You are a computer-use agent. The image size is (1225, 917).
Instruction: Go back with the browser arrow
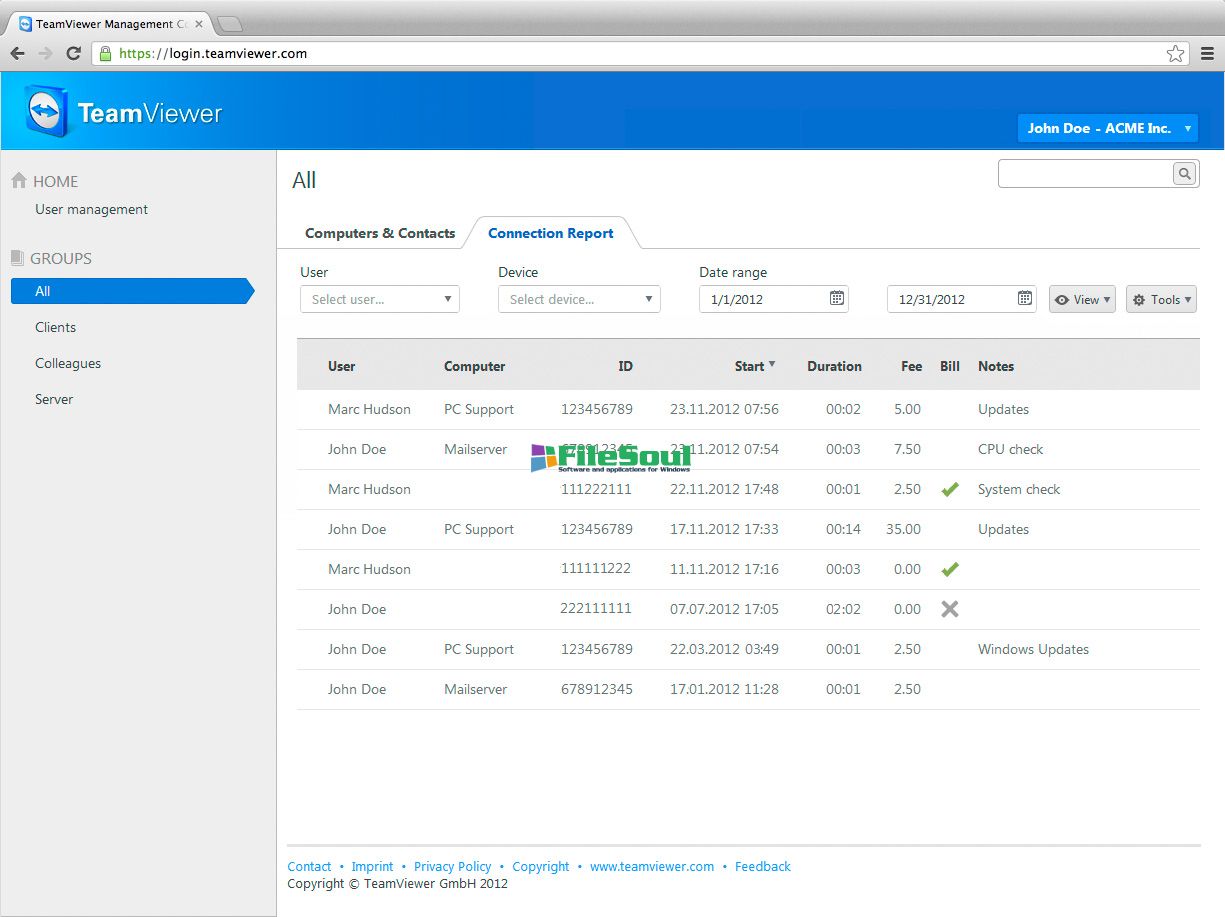tap(17, 54)
